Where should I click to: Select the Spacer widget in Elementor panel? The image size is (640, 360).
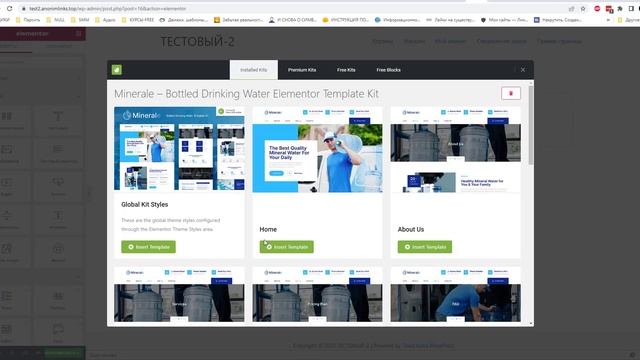click(x=58, y=219)
